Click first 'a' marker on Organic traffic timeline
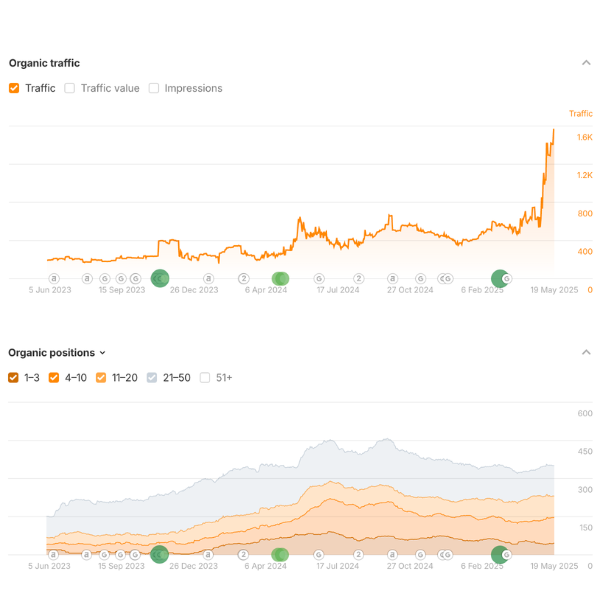The image size is (600, 600). pos(54,278)
